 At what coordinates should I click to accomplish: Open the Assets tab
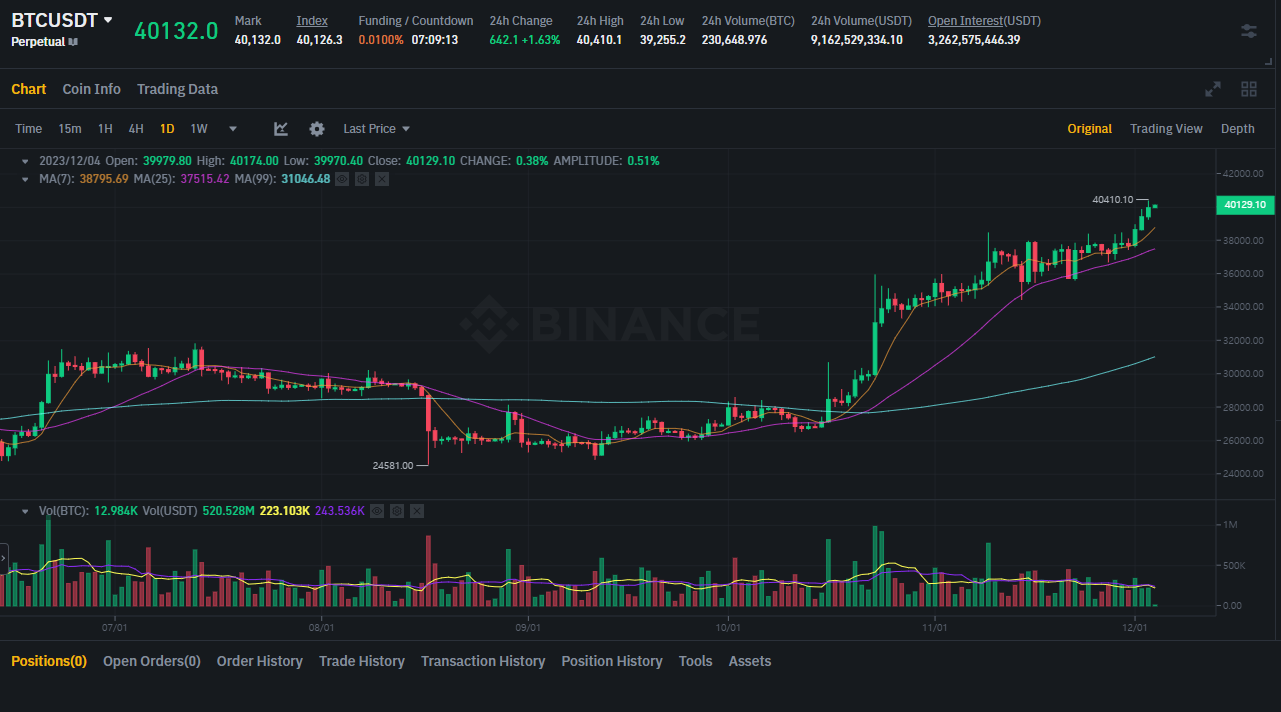[x=750, y=661]
